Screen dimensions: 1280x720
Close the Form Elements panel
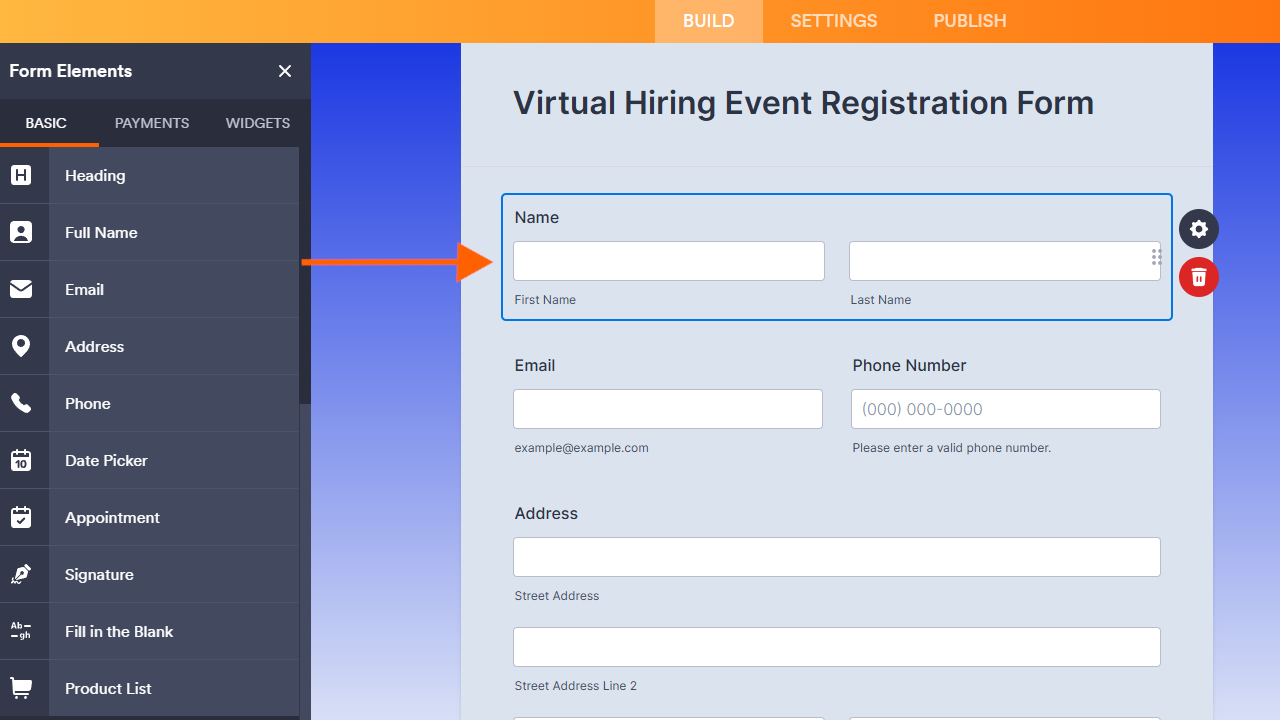[285, 71]
